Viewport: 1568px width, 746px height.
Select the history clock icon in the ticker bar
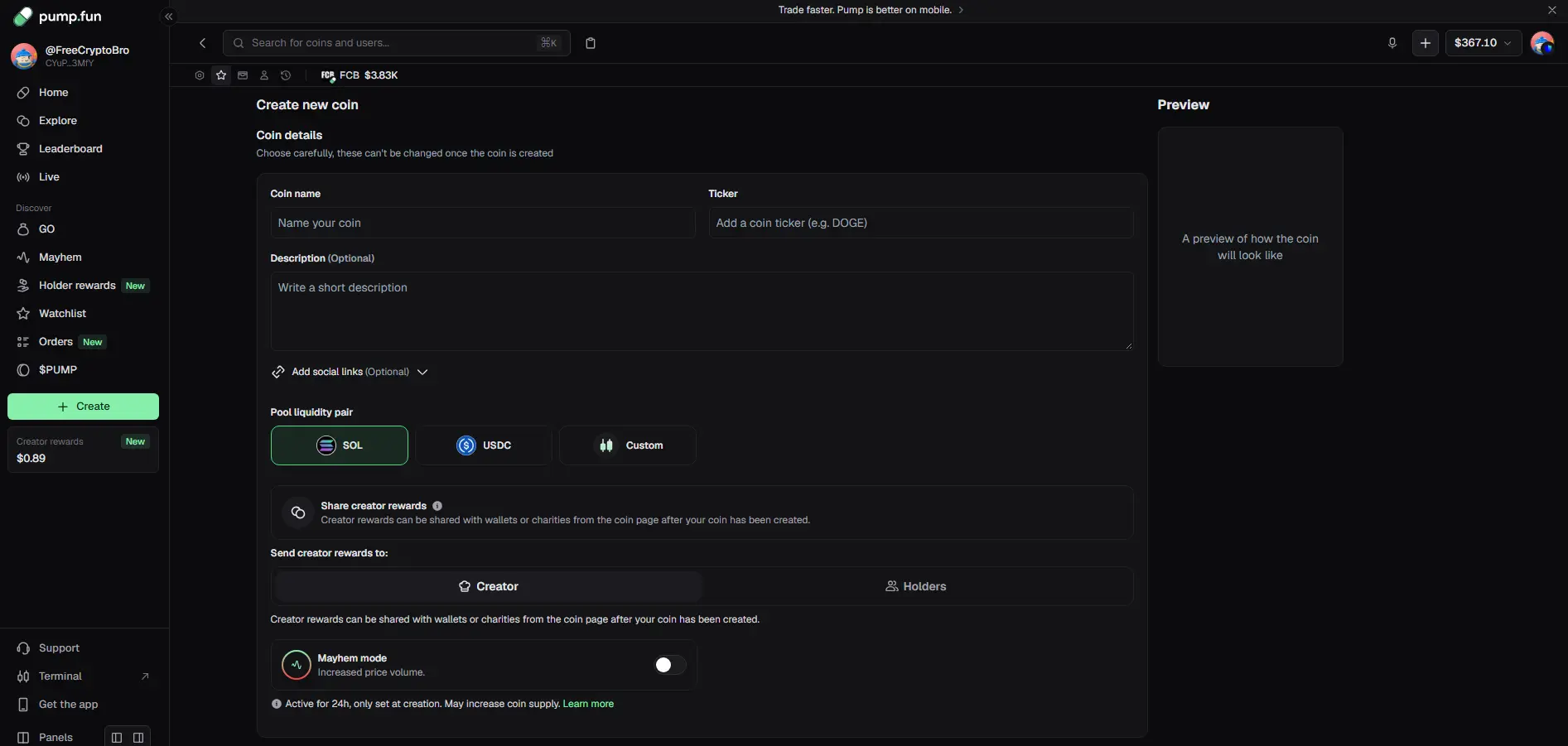click(x=286, y=75)
